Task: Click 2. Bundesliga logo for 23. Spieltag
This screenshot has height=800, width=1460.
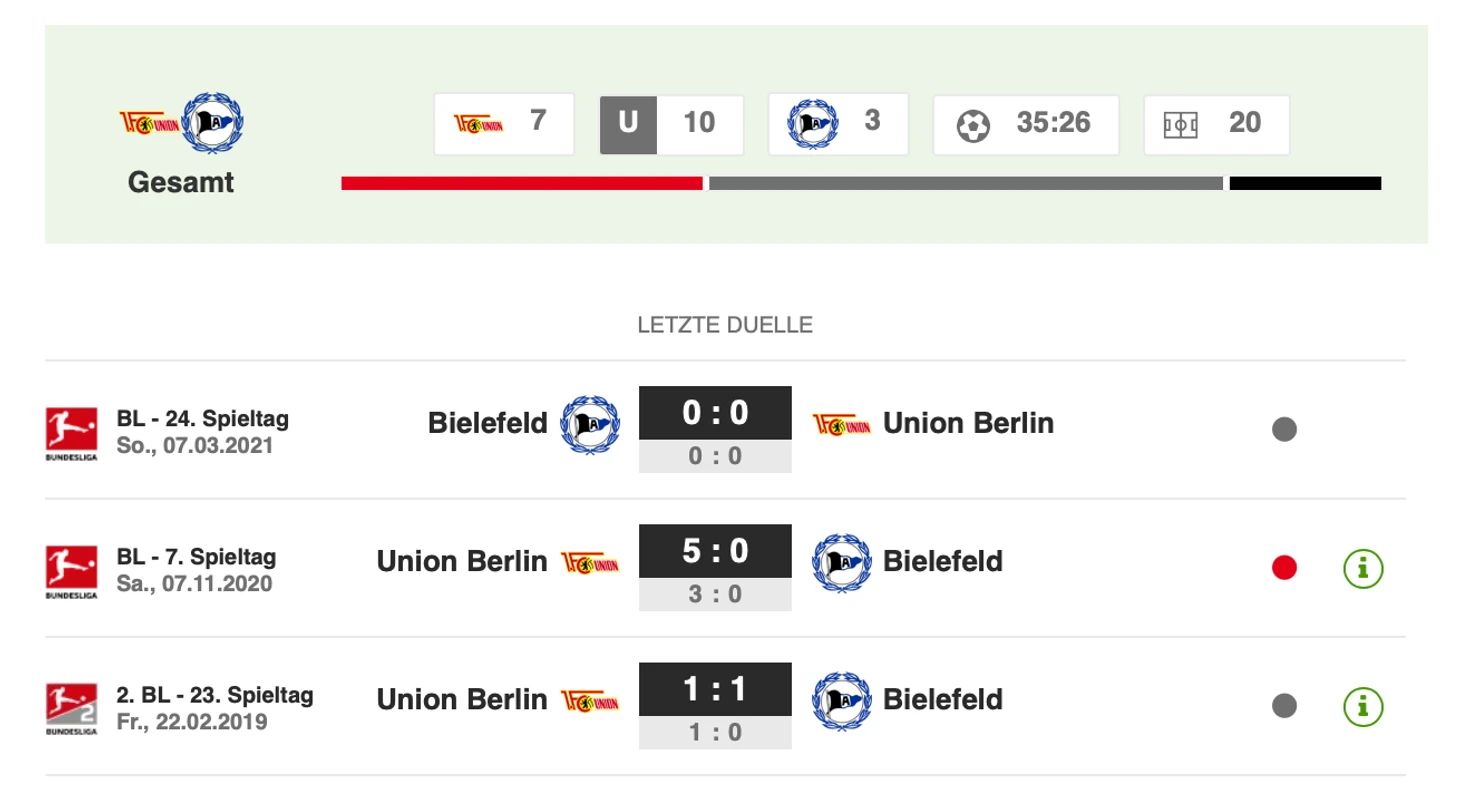Action: [71, 709]
